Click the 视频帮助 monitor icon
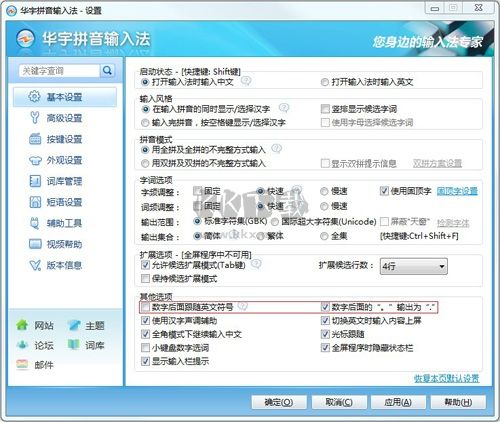Screen dimensions: 500x422 [35, 244]
